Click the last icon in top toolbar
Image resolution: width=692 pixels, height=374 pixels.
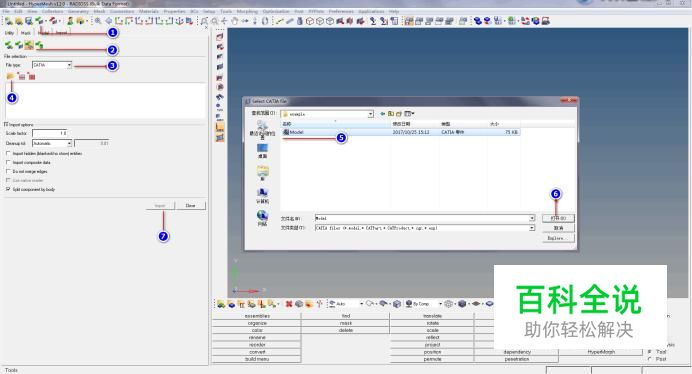[546, 21]
